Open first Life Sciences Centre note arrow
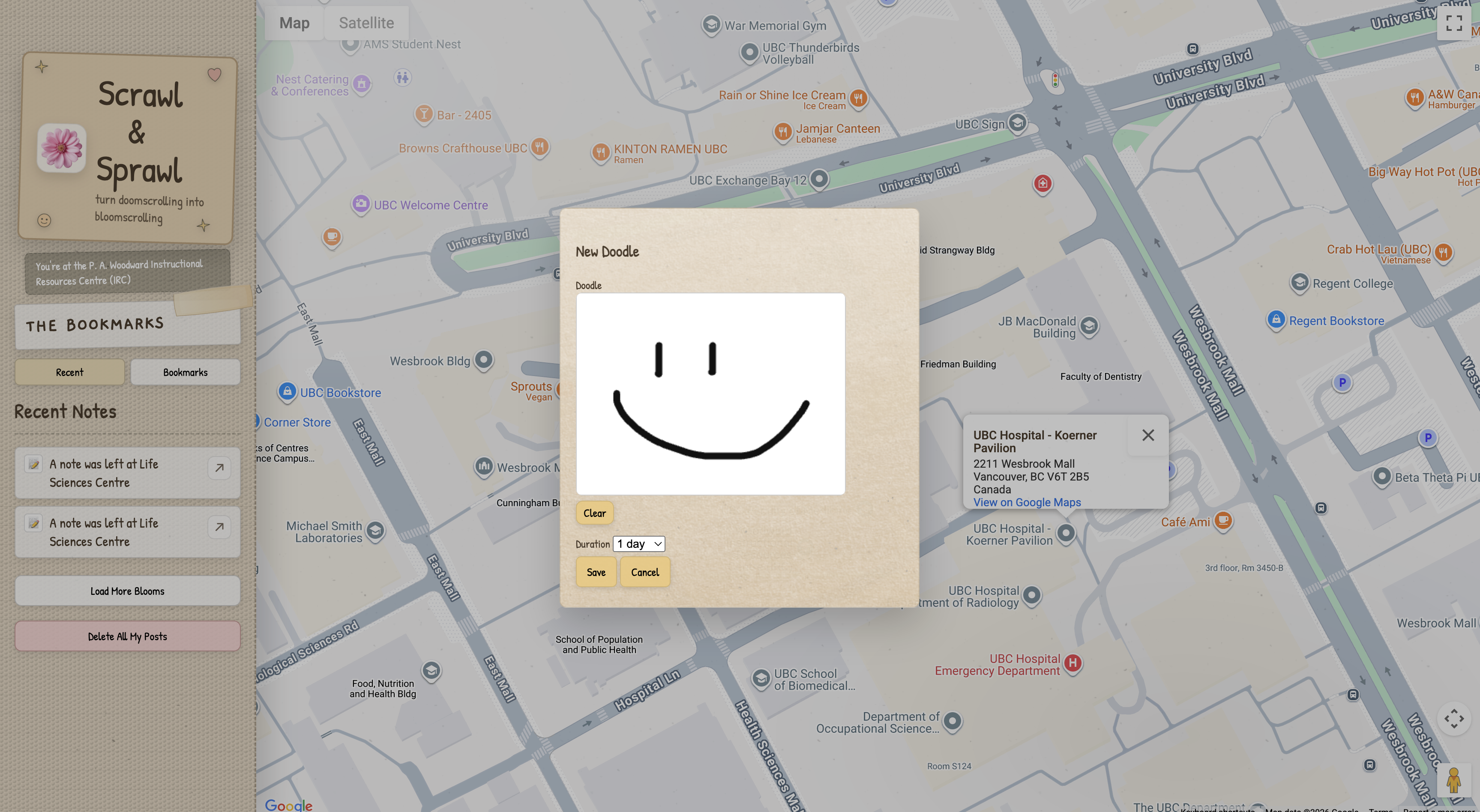 point(219,468)
